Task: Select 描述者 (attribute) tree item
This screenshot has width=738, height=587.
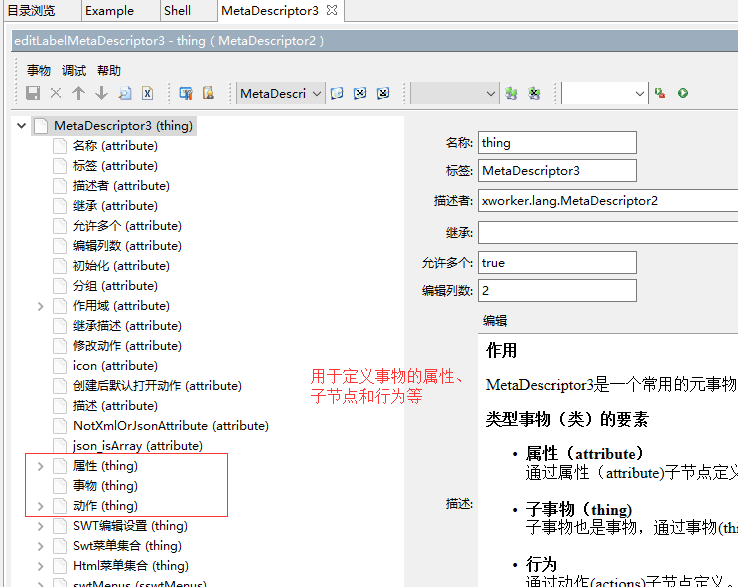Action: (121, 186)
